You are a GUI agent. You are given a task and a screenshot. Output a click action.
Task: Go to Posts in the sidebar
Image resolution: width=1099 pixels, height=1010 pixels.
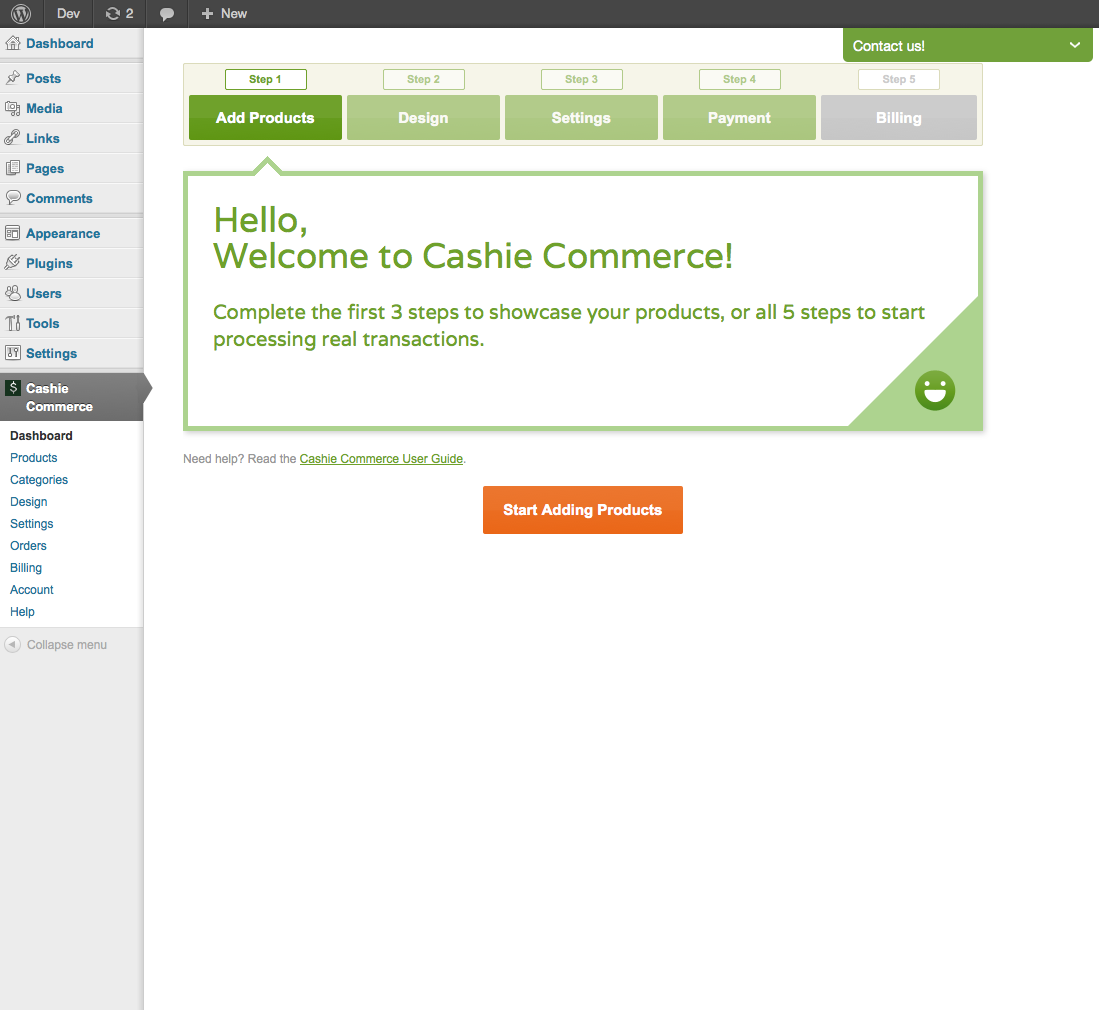[x=43, y=79]
